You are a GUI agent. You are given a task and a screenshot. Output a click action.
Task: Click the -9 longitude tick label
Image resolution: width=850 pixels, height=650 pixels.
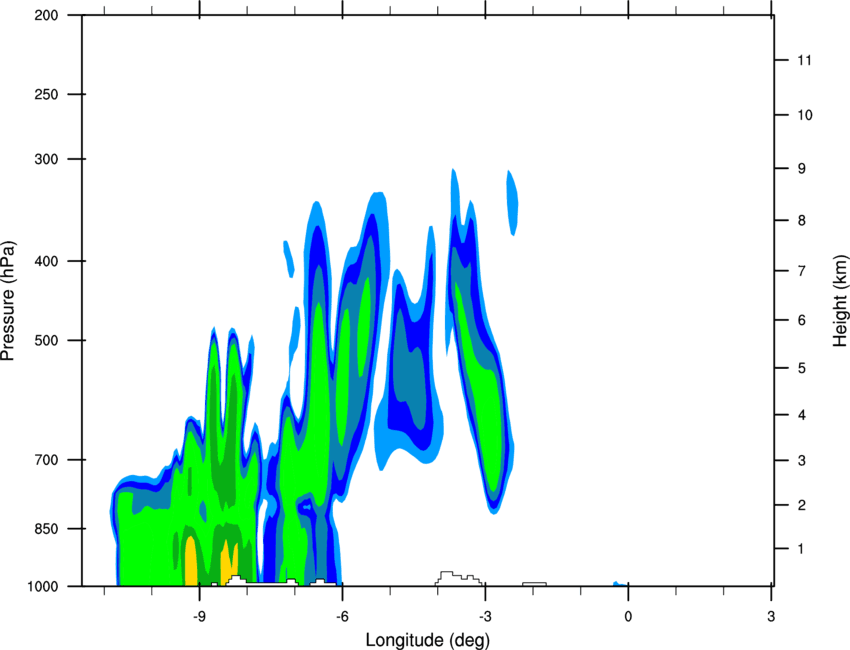click(x=199, y=617)
